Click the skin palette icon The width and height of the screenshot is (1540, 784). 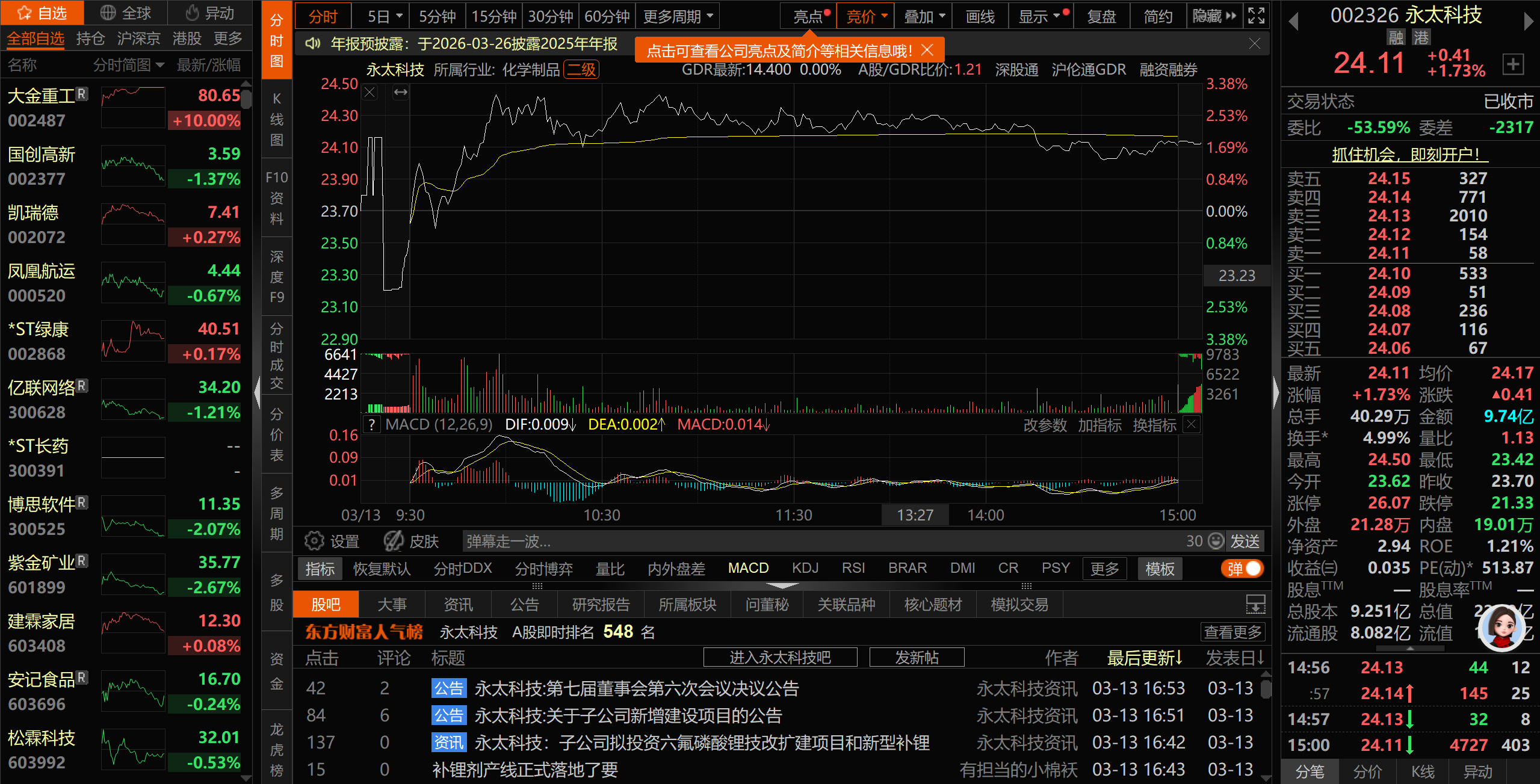pyautogui.click(x=394, y=541)
